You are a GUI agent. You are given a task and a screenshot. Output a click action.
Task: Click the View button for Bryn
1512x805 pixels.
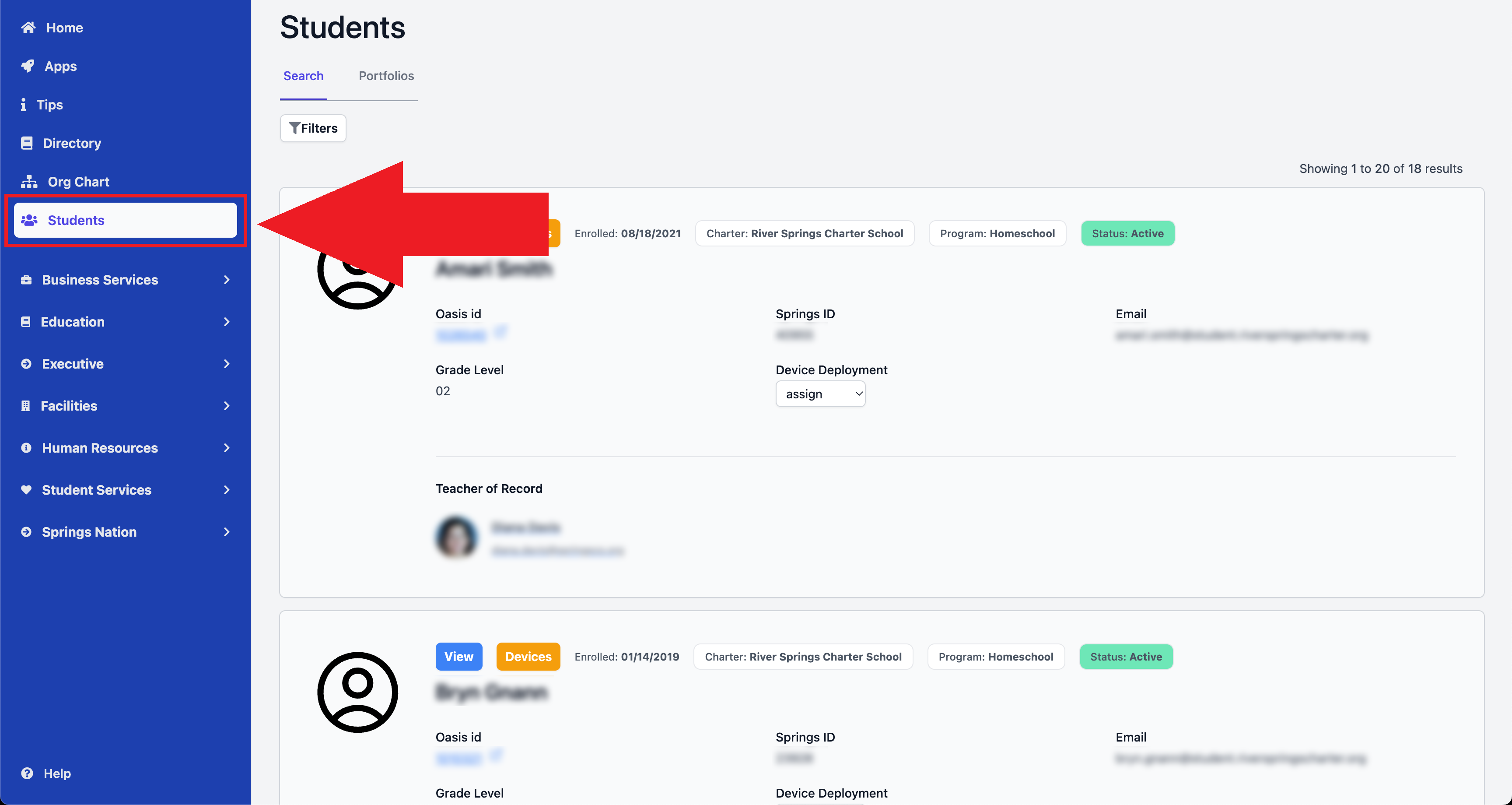(x=458, y=657)
